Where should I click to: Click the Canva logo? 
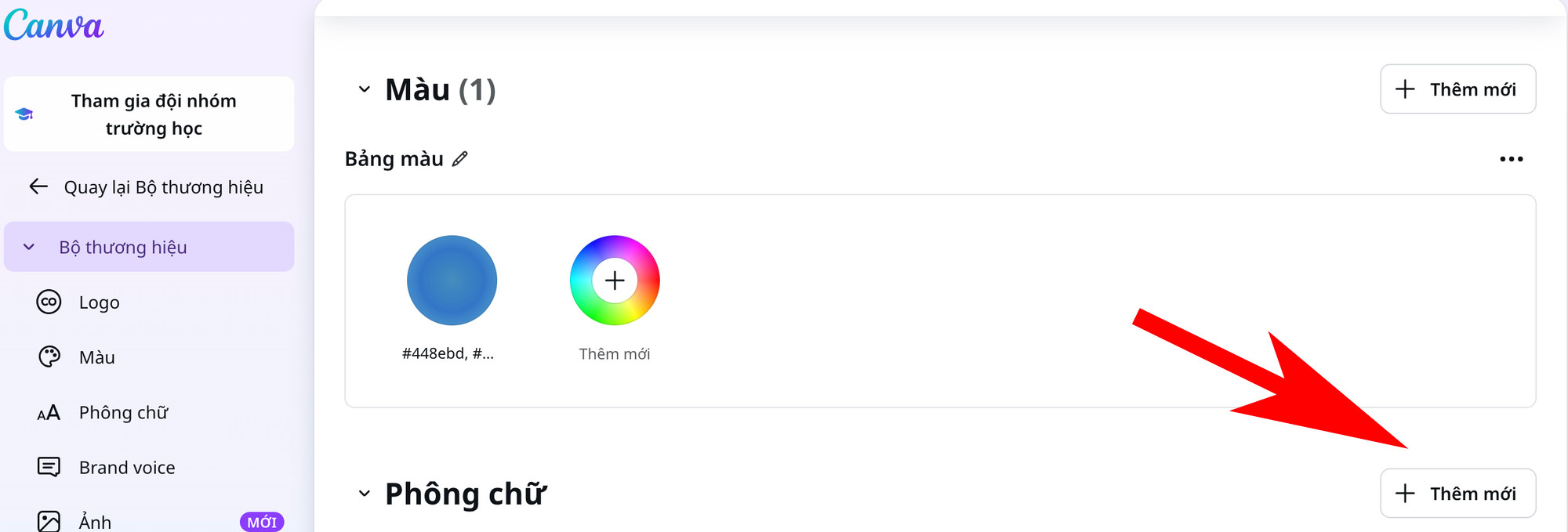[53, 26]
